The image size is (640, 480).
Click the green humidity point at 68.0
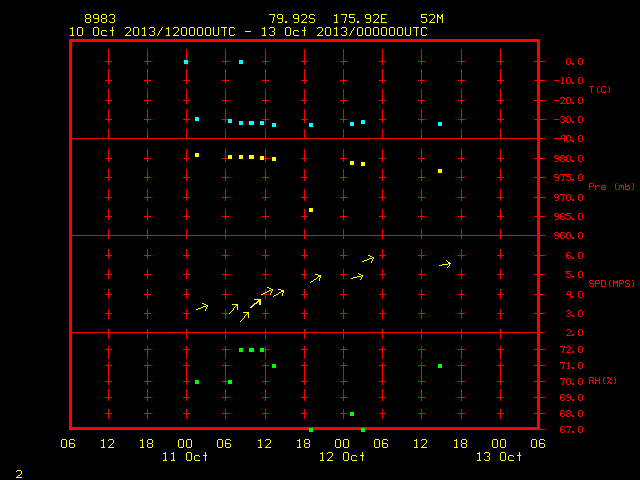point(352,414)
